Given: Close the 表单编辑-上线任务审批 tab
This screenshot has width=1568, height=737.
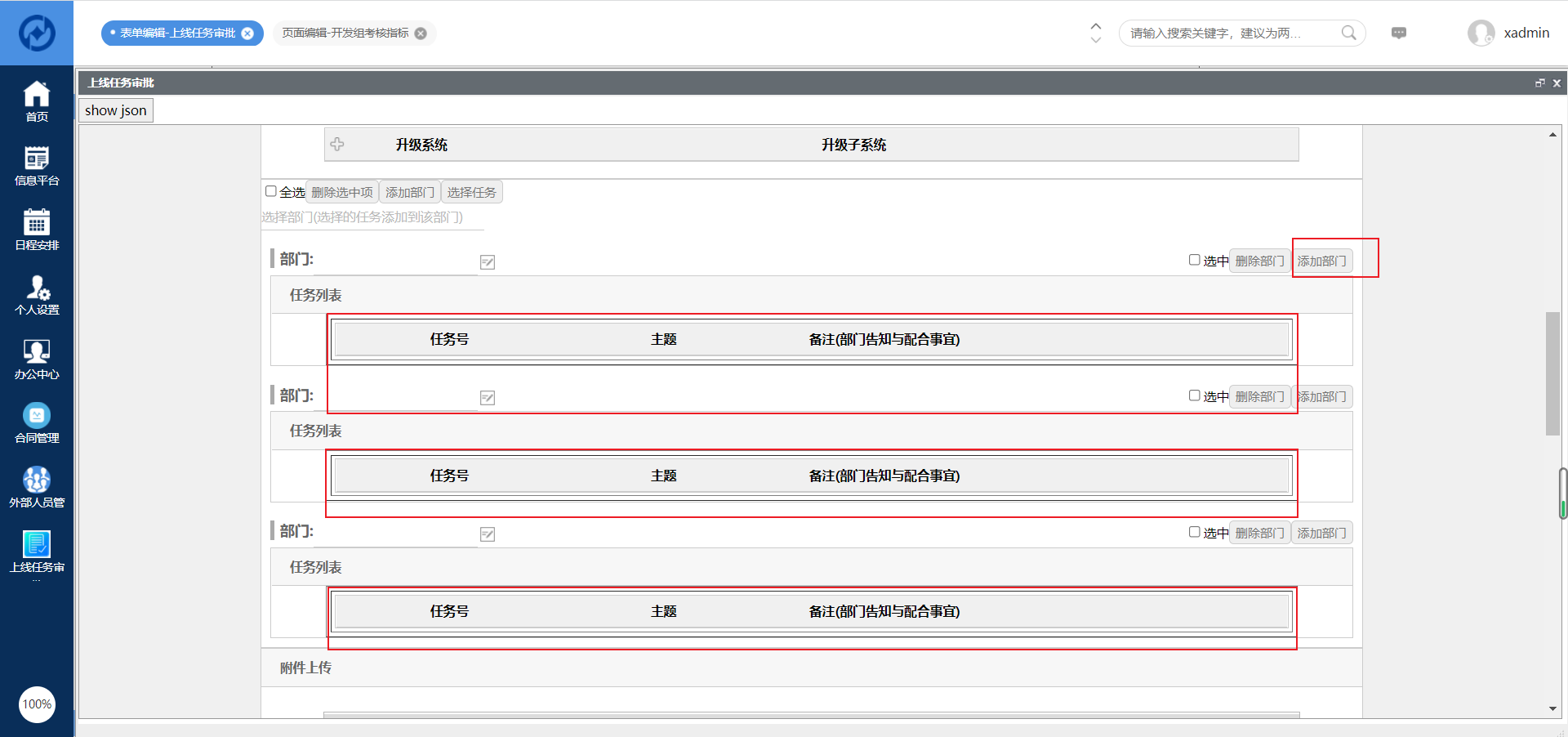Looking at the screenshot, I should tap(247, 33).
